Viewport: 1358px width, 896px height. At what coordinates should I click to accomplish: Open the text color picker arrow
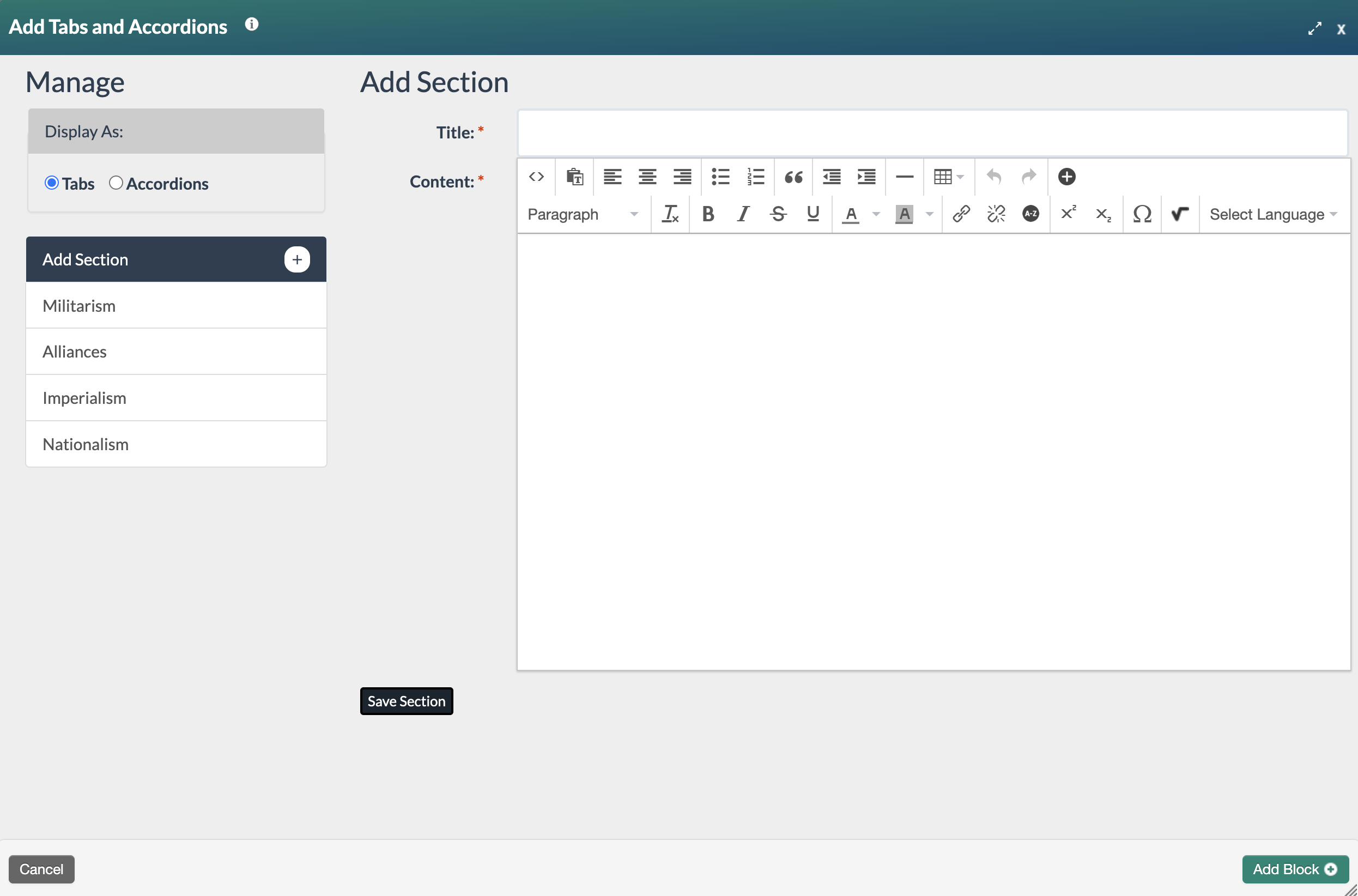click(876, 214)
